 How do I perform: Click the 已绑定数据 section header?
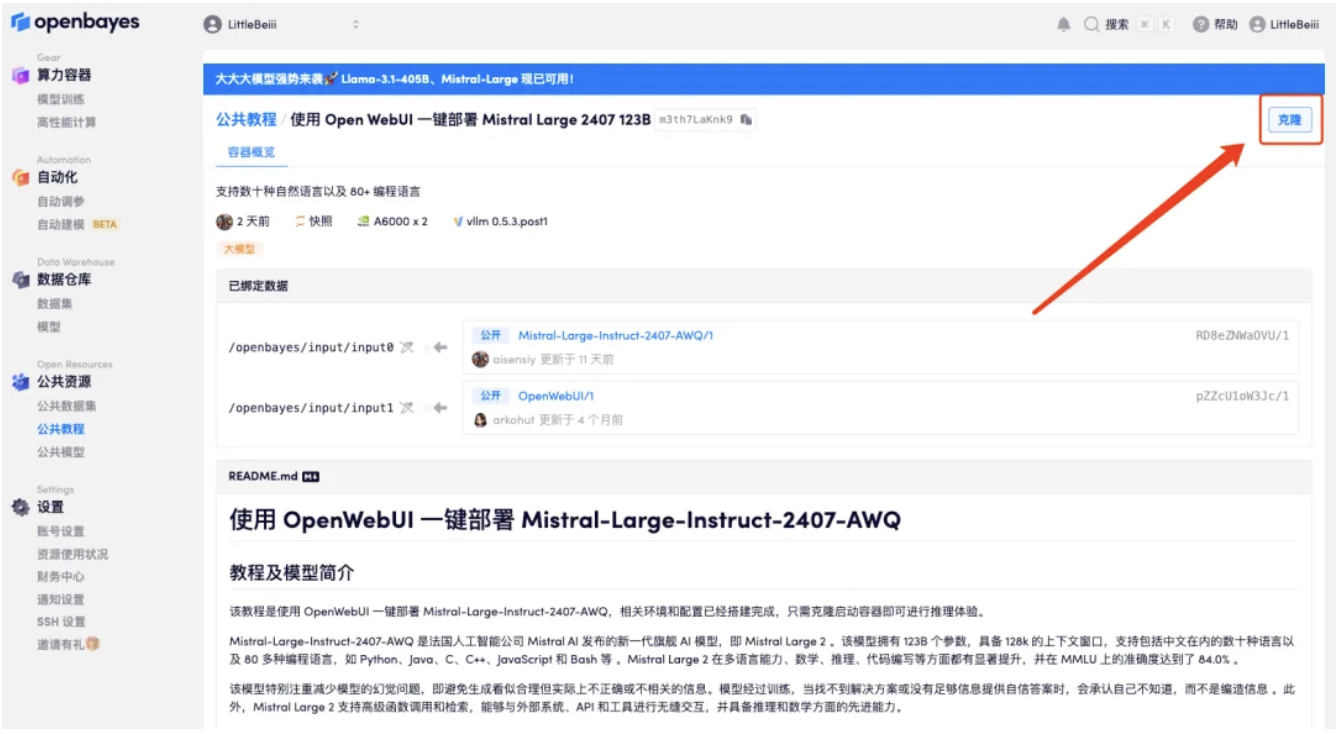(x=764, y=286)
